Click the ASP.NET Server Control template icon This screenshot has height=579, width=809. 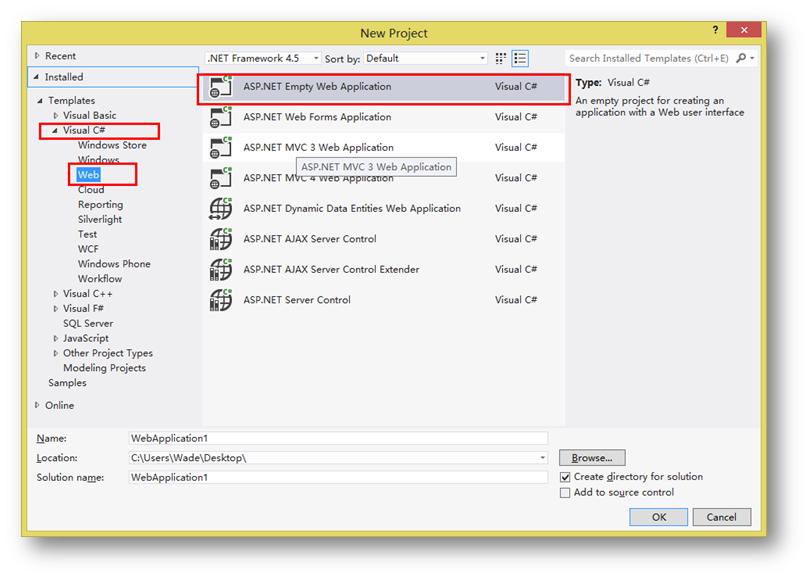[x=220, y=300]
